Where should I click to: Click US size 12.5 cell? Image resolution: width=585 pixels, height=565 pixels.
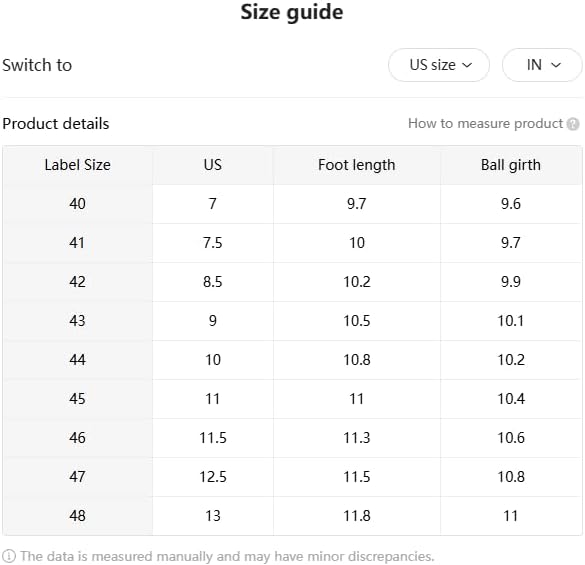[213, 477]
